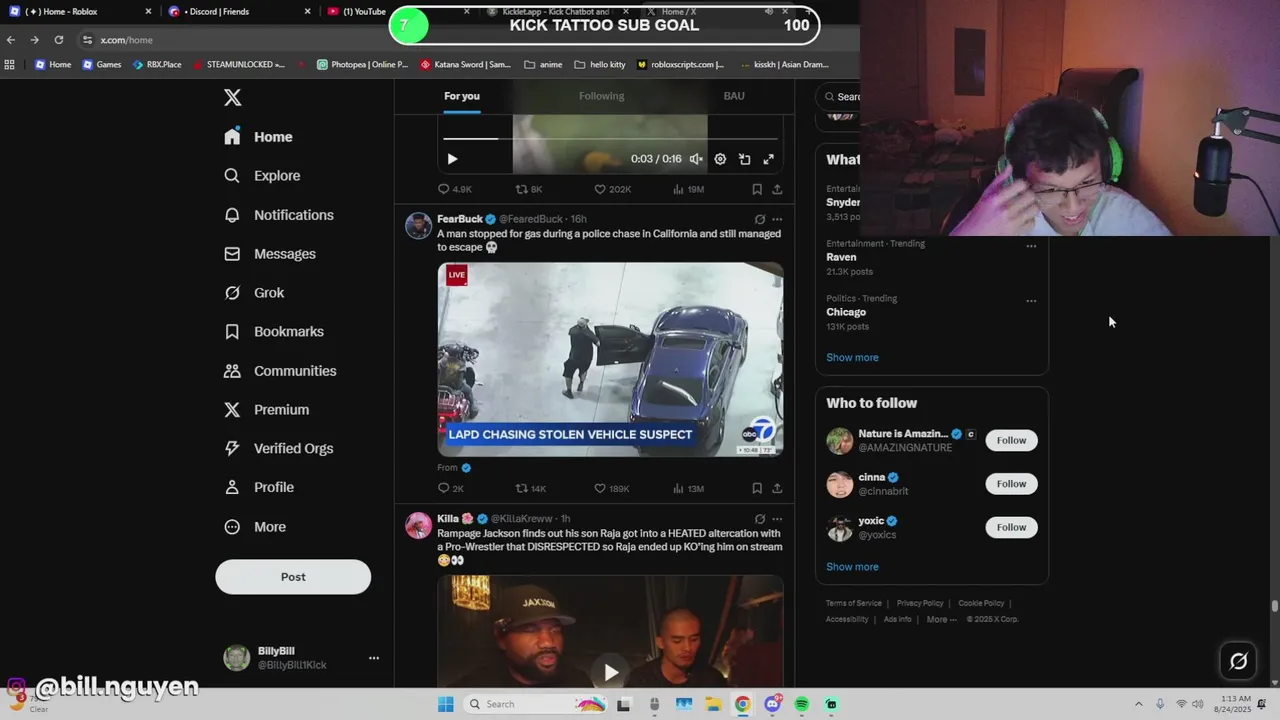Follow the cinna account

[x=1011, y=484]
